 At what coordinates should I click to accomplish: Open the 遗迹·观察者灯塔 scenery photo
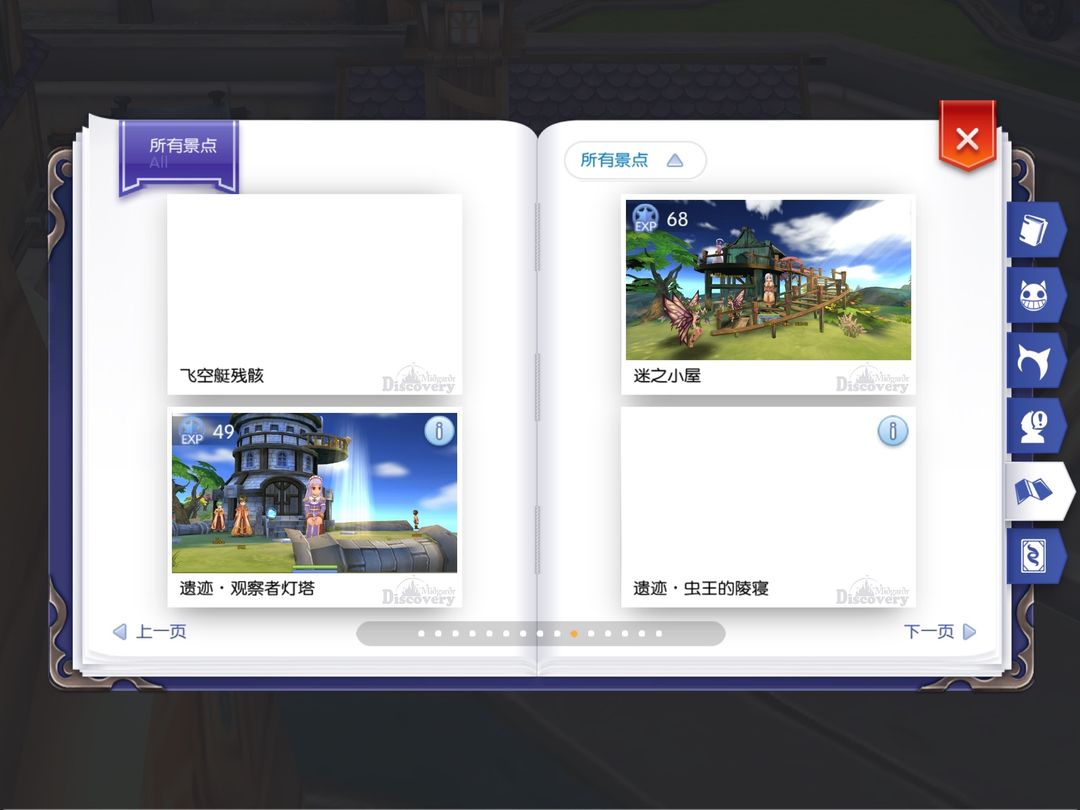[x=314, y=492]
